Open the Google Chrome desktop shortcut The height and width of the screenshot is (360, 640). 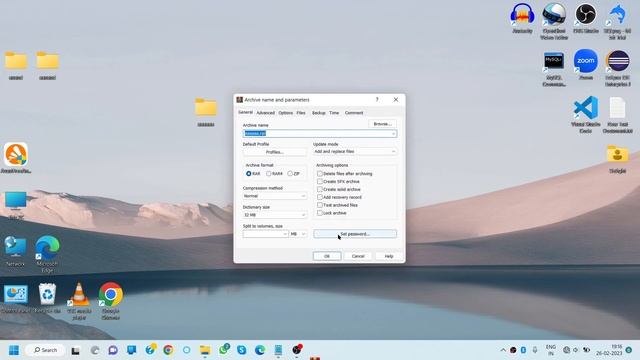point(111,301)
